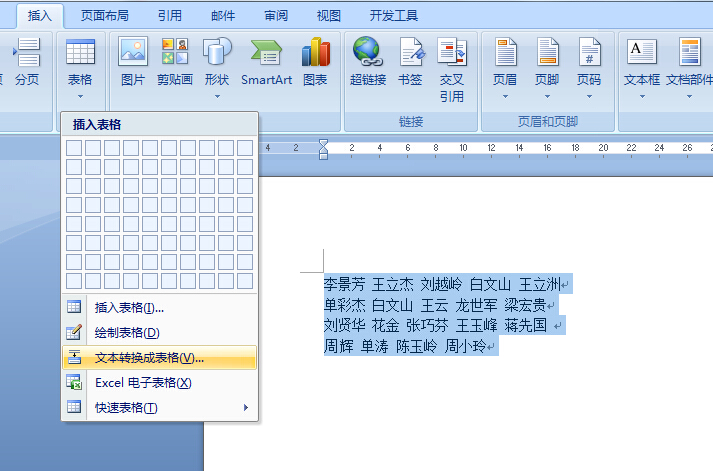Click the Quick Parts (文档部件) icon

click(690, 51)
